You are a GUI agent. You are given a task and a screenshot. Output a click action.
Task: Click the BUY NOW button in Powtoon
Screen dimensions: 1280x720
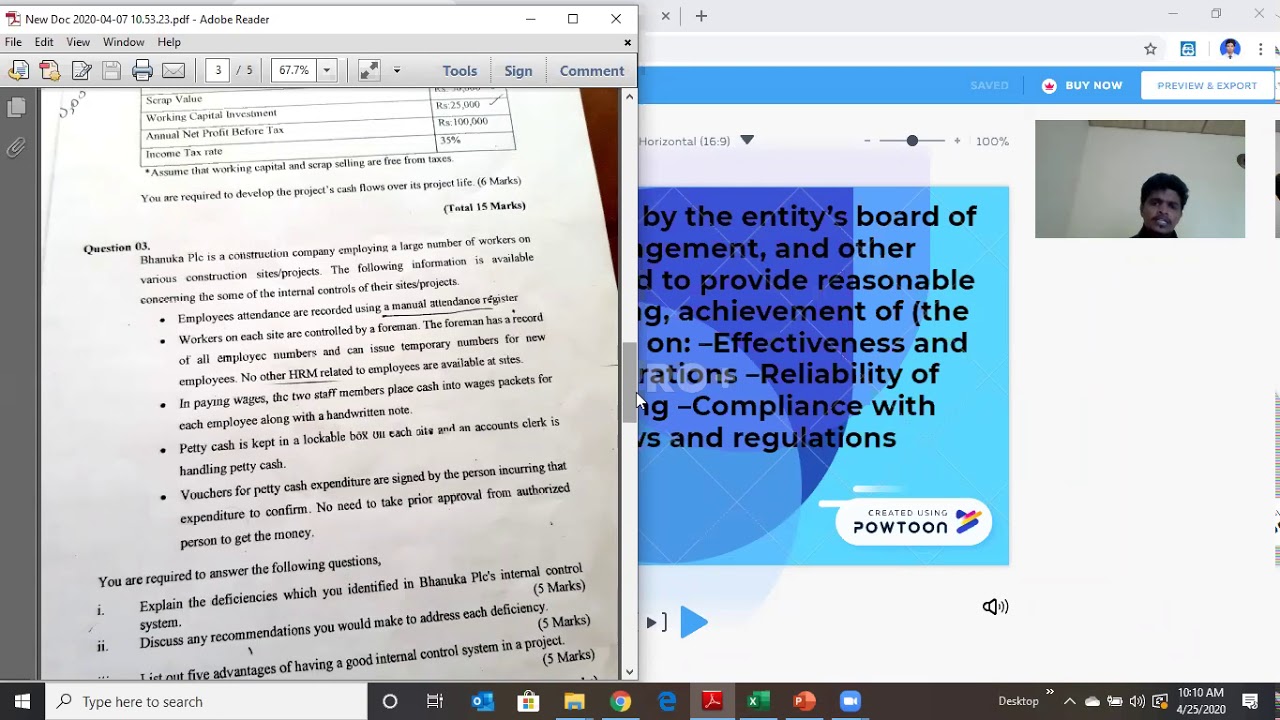(1082, 85)
